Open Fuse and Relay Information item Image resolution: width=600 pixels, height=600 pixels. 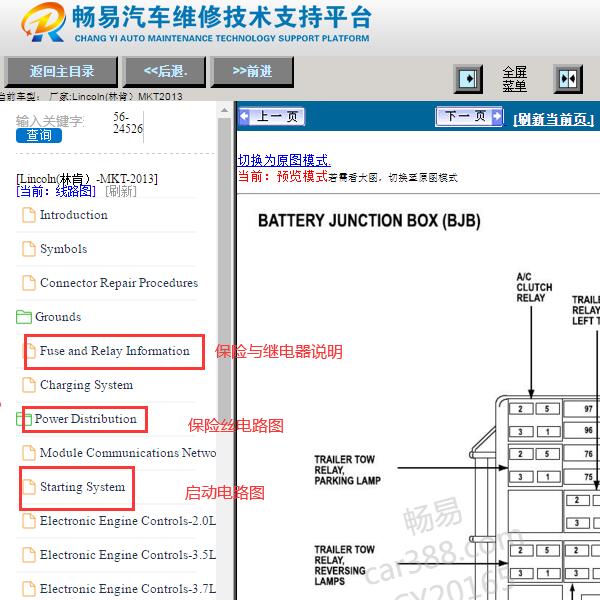[x=114, y=351]
